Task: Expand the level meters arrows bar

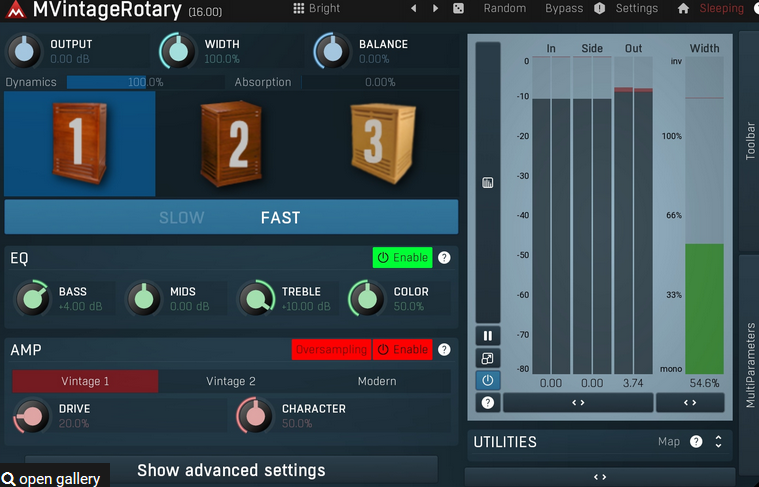Action: (x=578, y=403)
